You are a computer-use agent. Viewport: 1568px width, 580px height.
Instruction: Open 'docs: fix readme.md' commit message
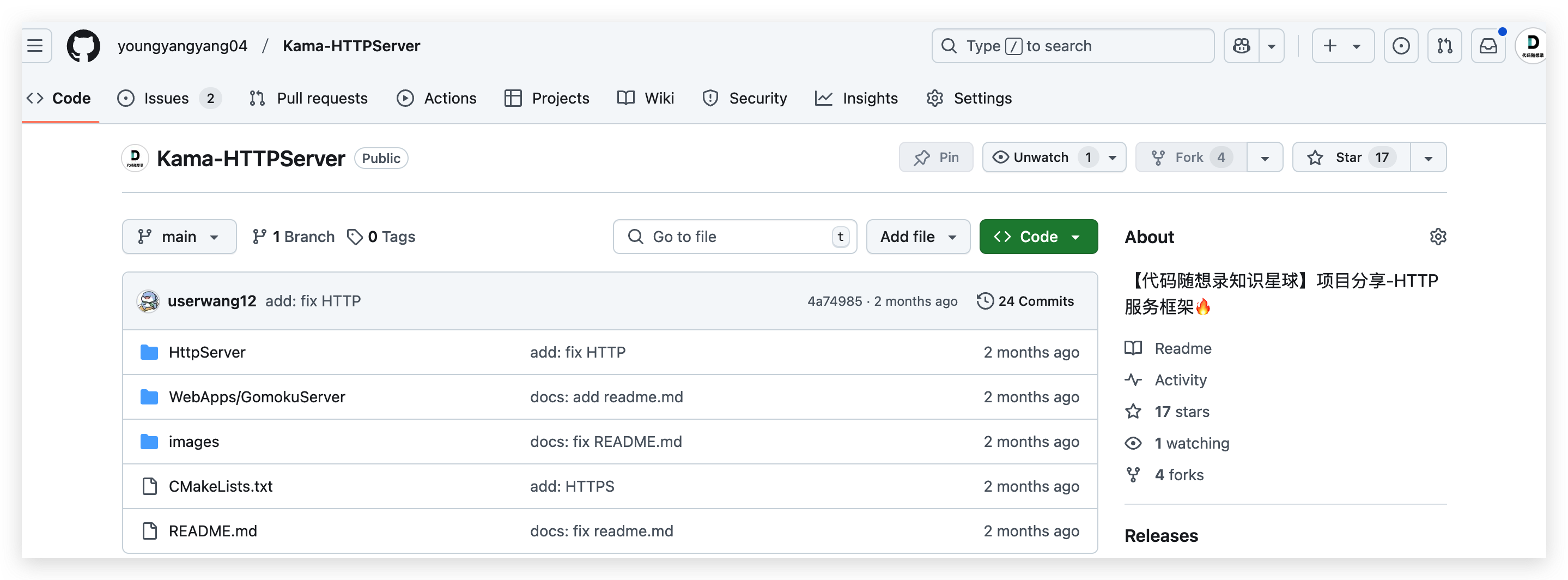[601, 530]
